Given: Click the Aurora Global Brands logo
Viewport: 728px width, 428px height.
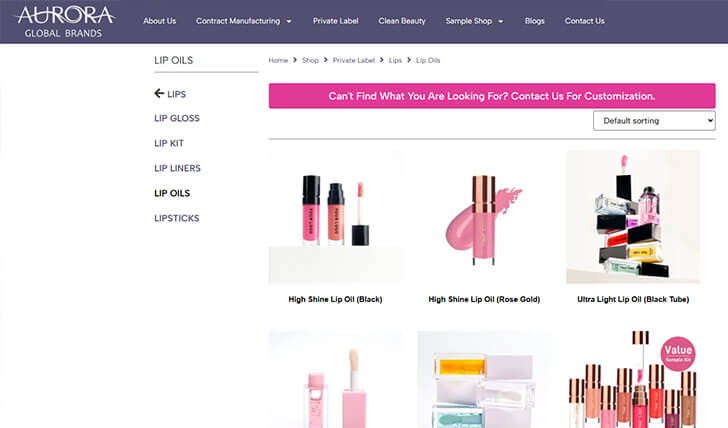Looking at the screenshot, I should 65,21.
